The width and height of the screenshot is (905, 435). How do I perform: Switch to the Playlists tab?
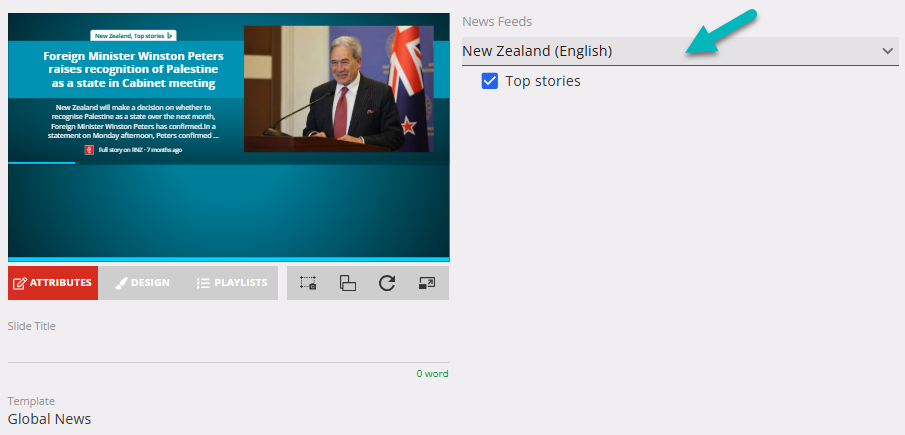[232, 283]
